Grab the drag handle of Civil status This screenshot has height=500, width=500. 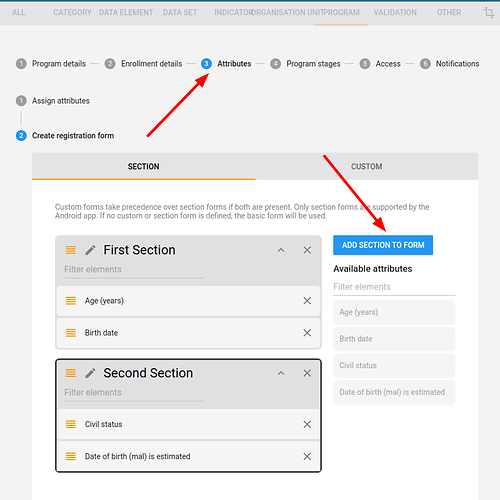[x=71, y=424]
